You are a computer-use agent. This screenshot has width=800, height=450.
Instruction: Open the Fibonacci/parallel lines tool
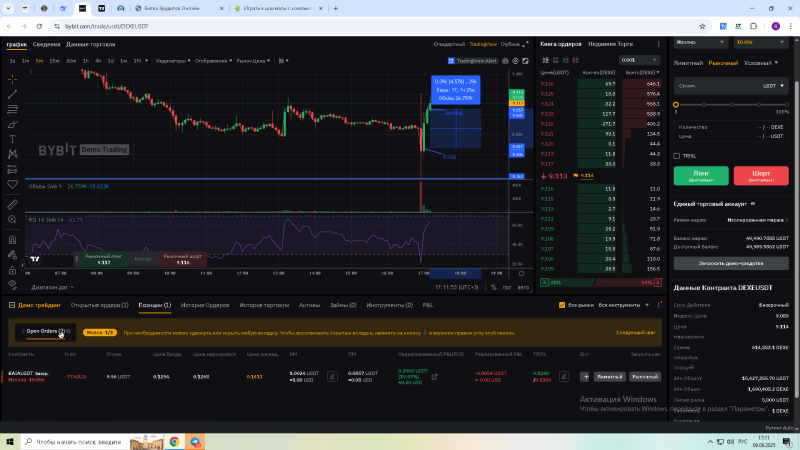[x=12, y=109]
